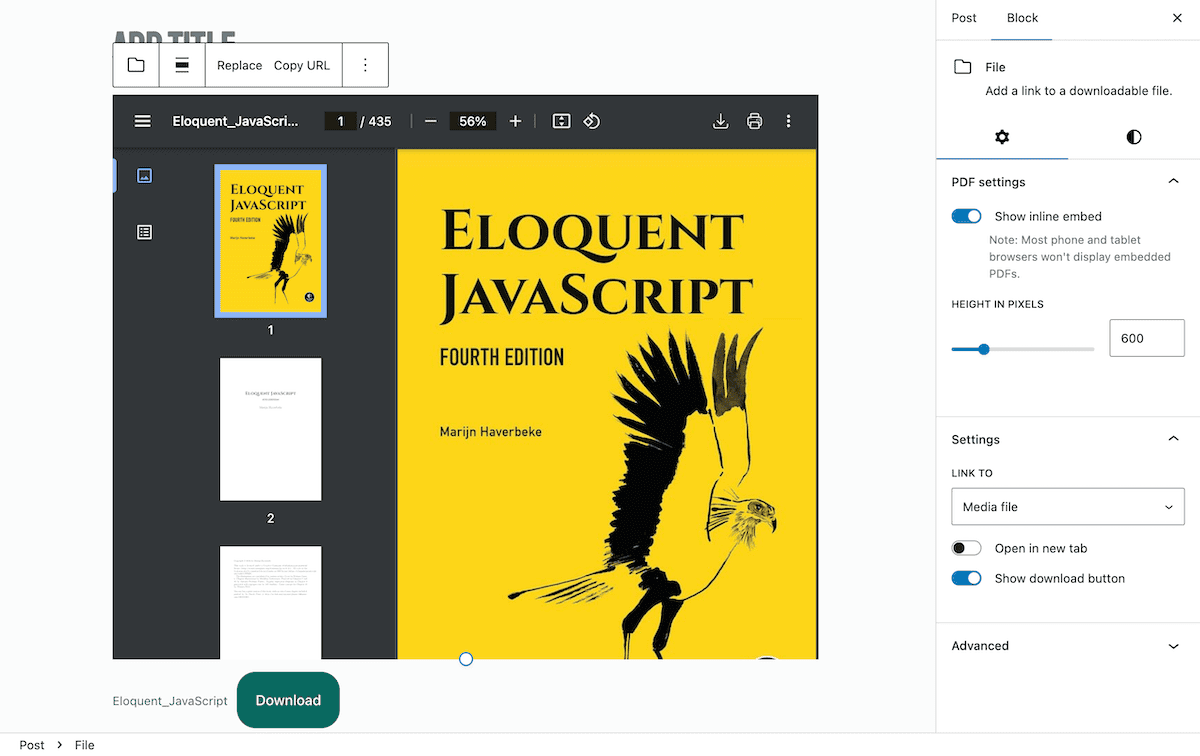Screen dimensions: 1200x756
Task: Show page thumbnails view in PDF sidebar
Action: tap(144, 176)
